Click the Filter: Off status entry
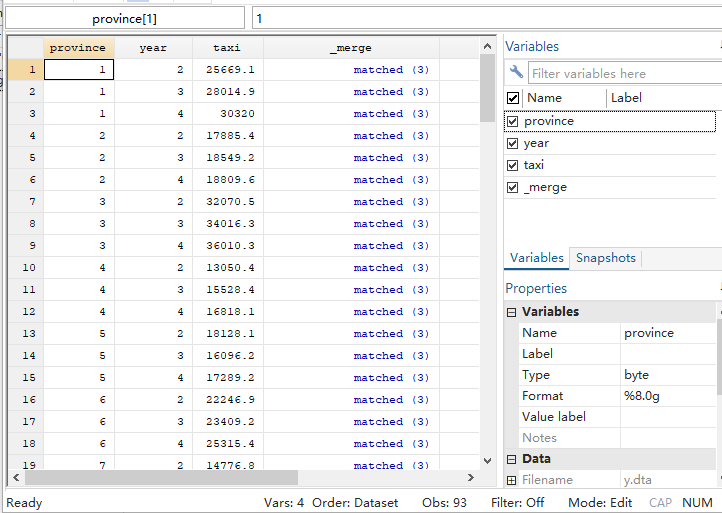722x513 pixels. click(518, 503)
